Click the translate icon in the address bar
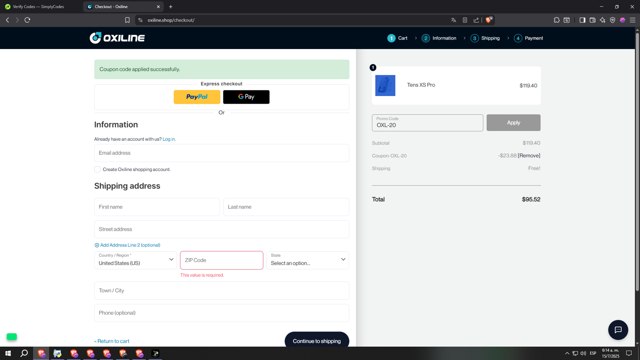640x360 pixels. (453, 20)
